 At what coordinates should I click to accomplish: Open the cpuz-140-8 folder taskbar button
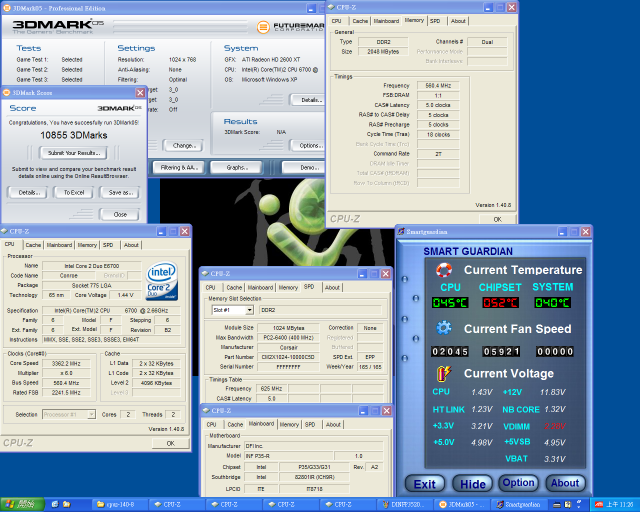[x=119, y=505]
